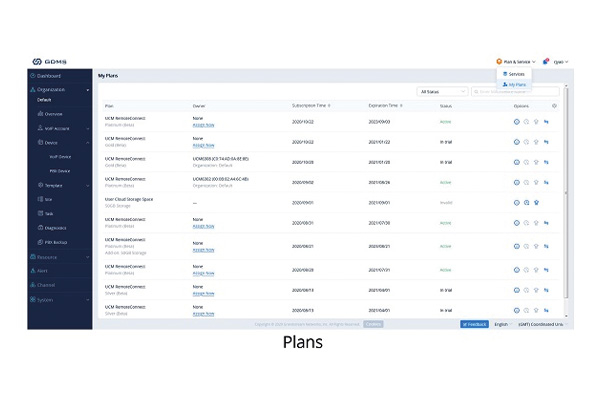600x400 pixels.
Task: Click Assign Now for the Platinum plan subscribed 2020/10/22
Action: (203, 125)
